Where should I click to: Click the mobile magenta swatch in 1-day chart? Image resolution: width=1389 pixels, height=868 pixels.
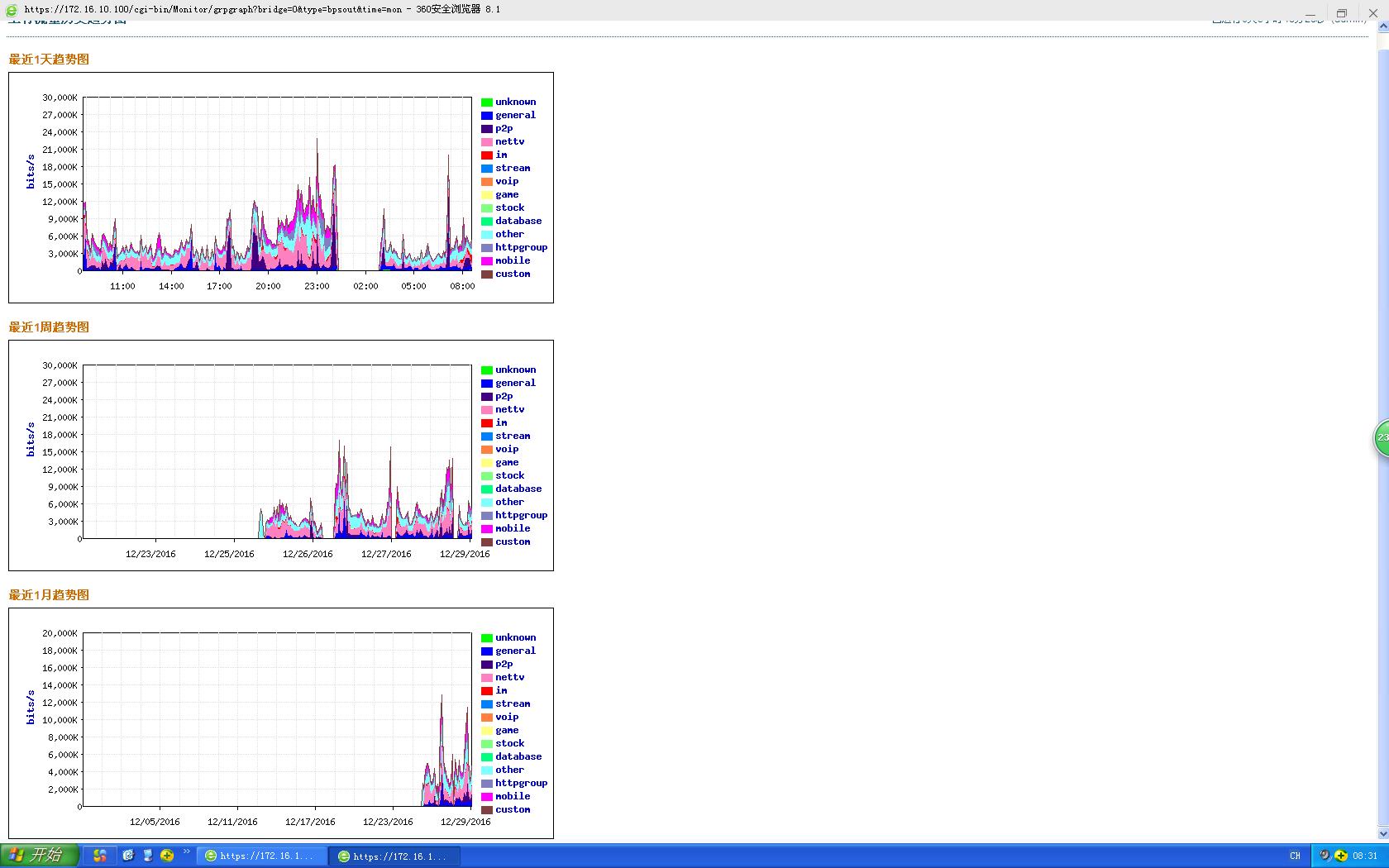click(x=487, y=261)
